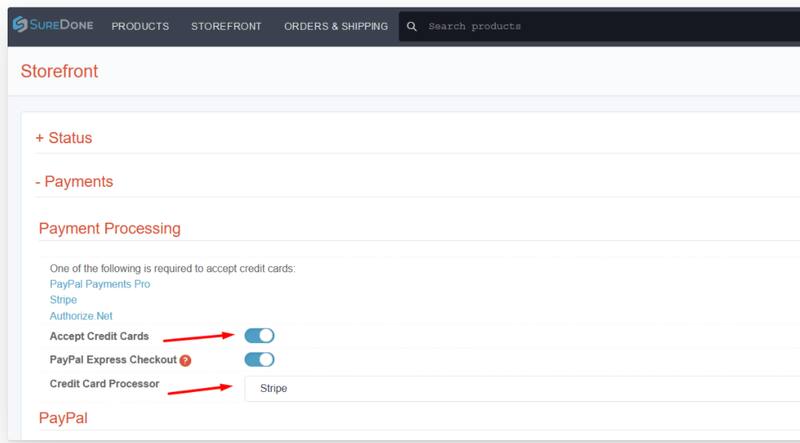Collapse the Payments section
This screenshot has width=800, height=443.
pos(74,182)
